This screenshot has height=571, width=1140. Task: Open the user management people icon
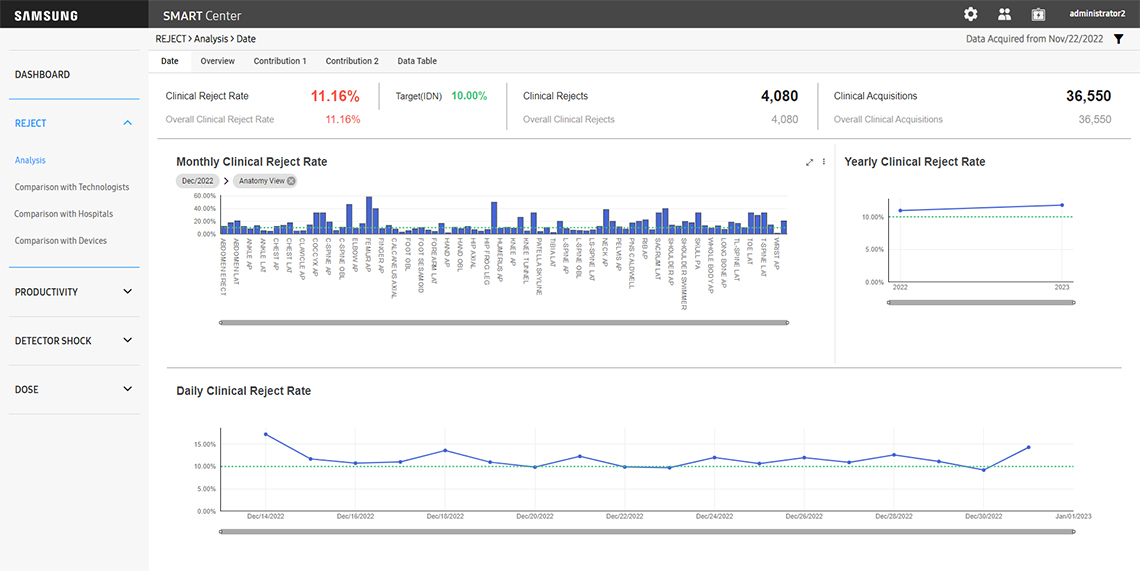pos(1004,14)
